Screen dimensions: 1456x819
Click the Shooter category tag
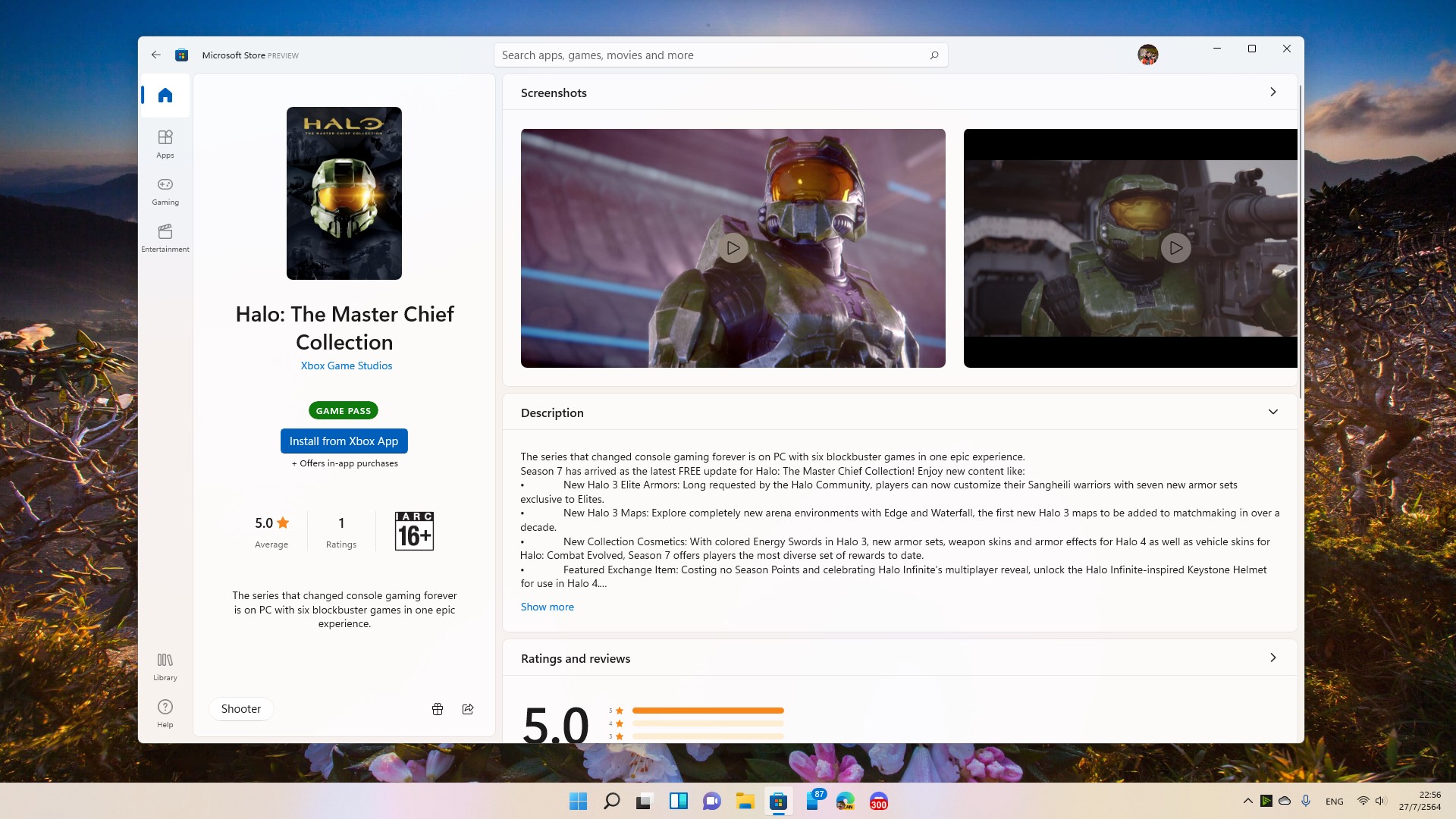pyautogui.click(x=241, y=709)
